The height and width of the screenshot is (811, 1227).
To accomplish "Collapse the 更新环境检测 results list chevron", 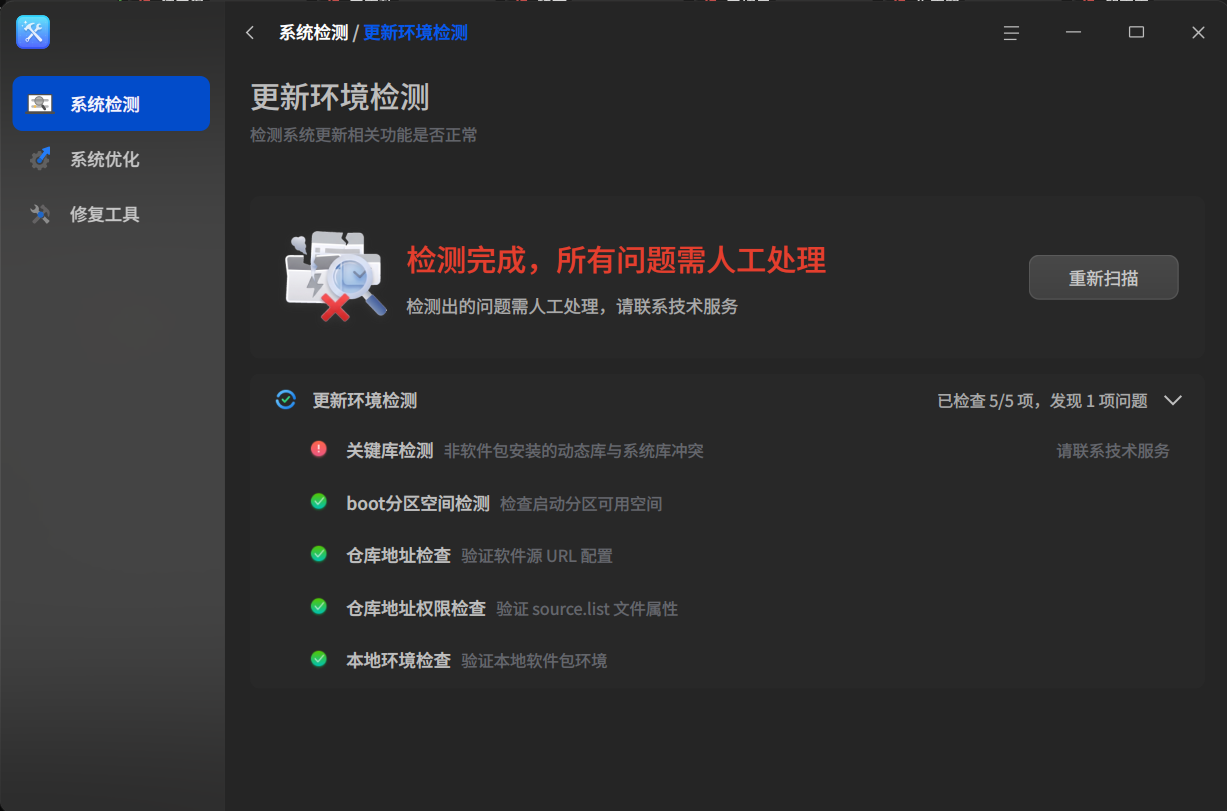I will [x=1173, y=401].
